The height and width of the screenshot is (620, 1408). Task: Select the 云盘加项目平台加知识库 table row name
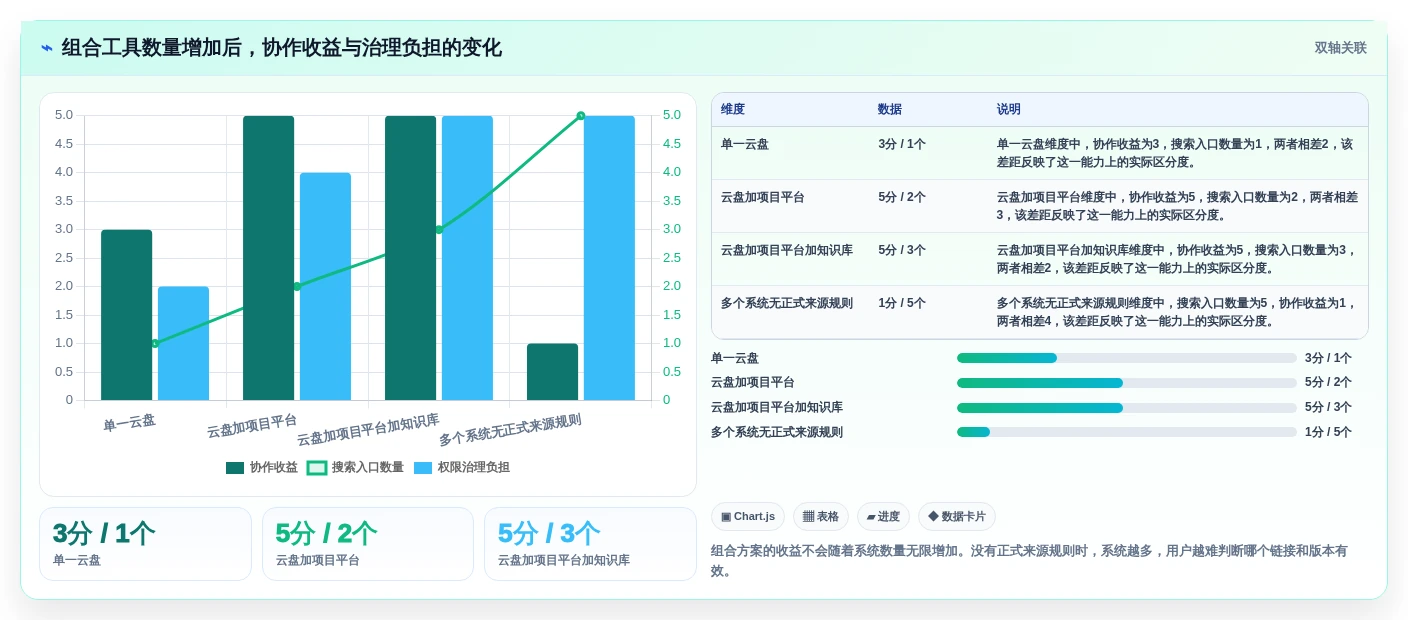click(787, 250)
